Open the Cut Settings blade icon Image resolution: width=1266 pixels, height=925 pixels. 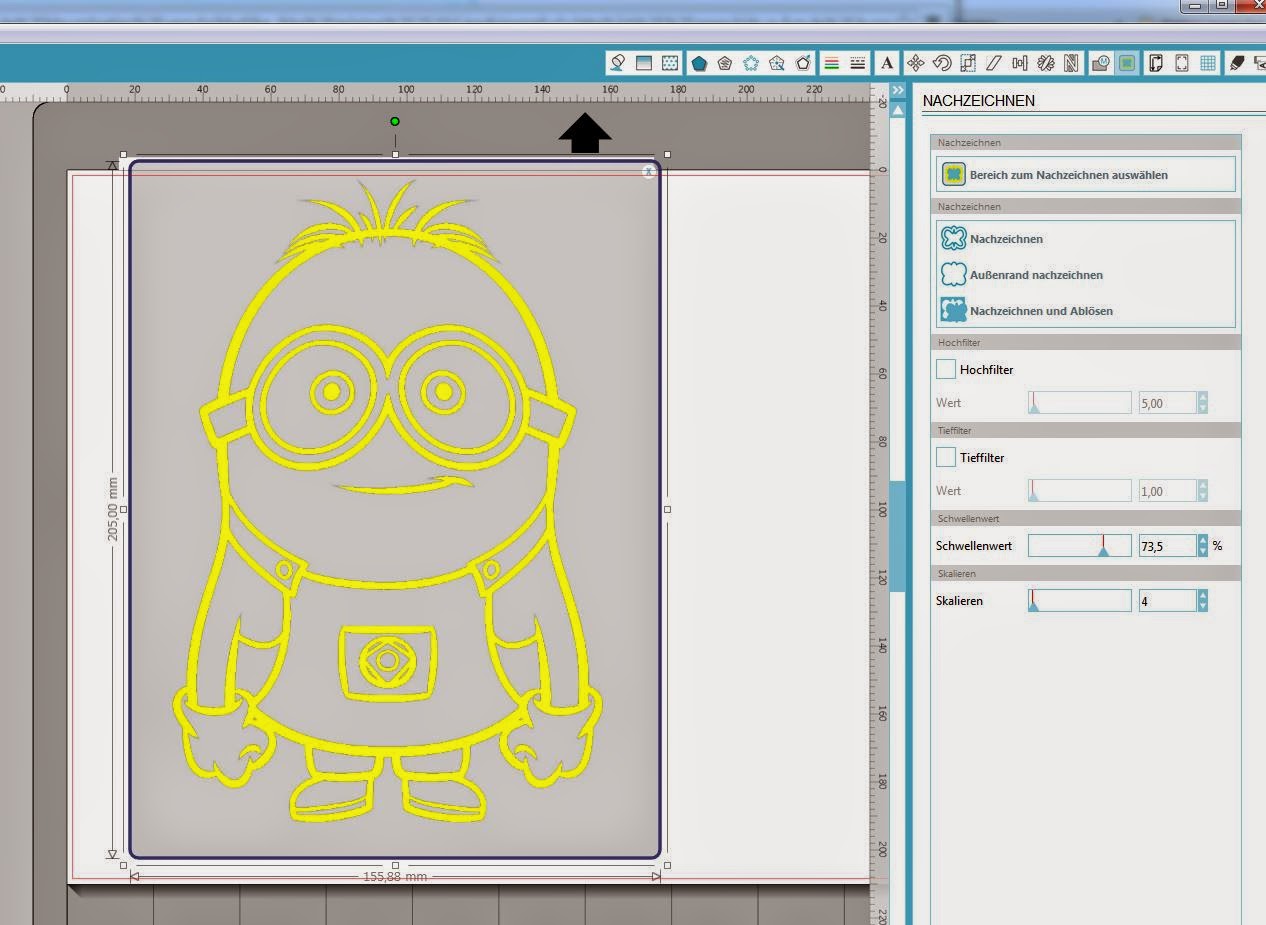click(x=1237, y=63)
